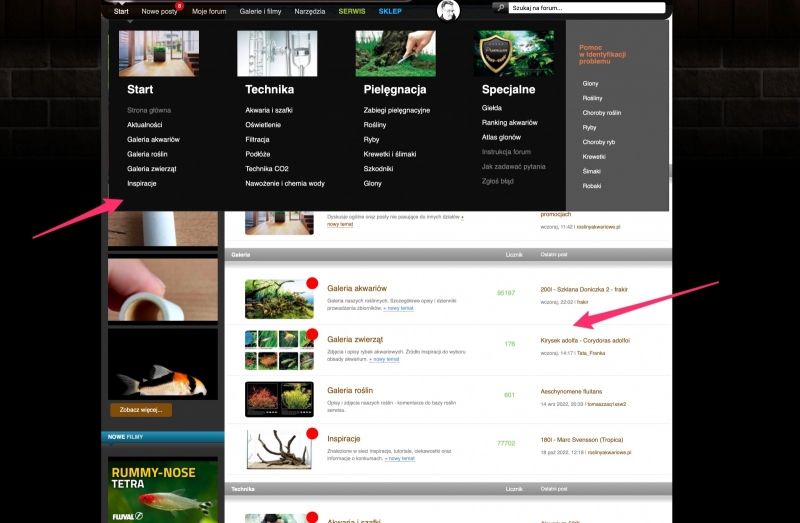Click '+ nowy temat' under Galeria akwariów
Screen dimensions: 800x523
398,308
